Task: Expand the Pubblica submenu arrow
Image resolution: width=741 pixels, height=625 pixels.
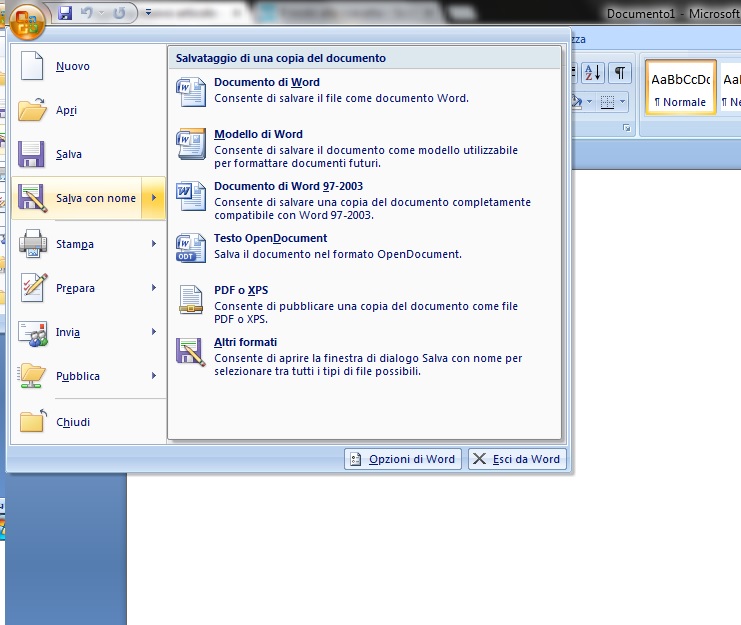Action: pos(154,376)
